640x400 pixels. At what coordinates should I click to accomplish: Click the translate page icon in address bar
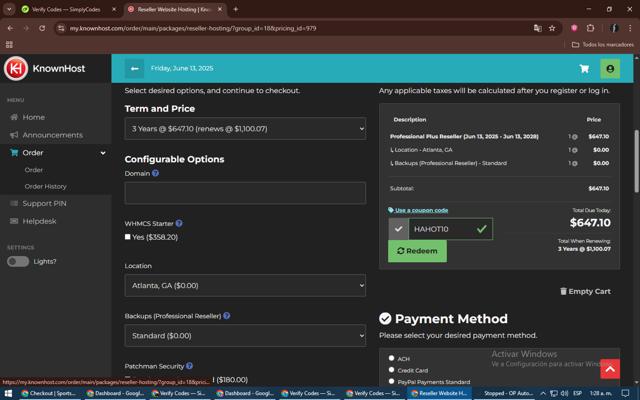(538, 28)
